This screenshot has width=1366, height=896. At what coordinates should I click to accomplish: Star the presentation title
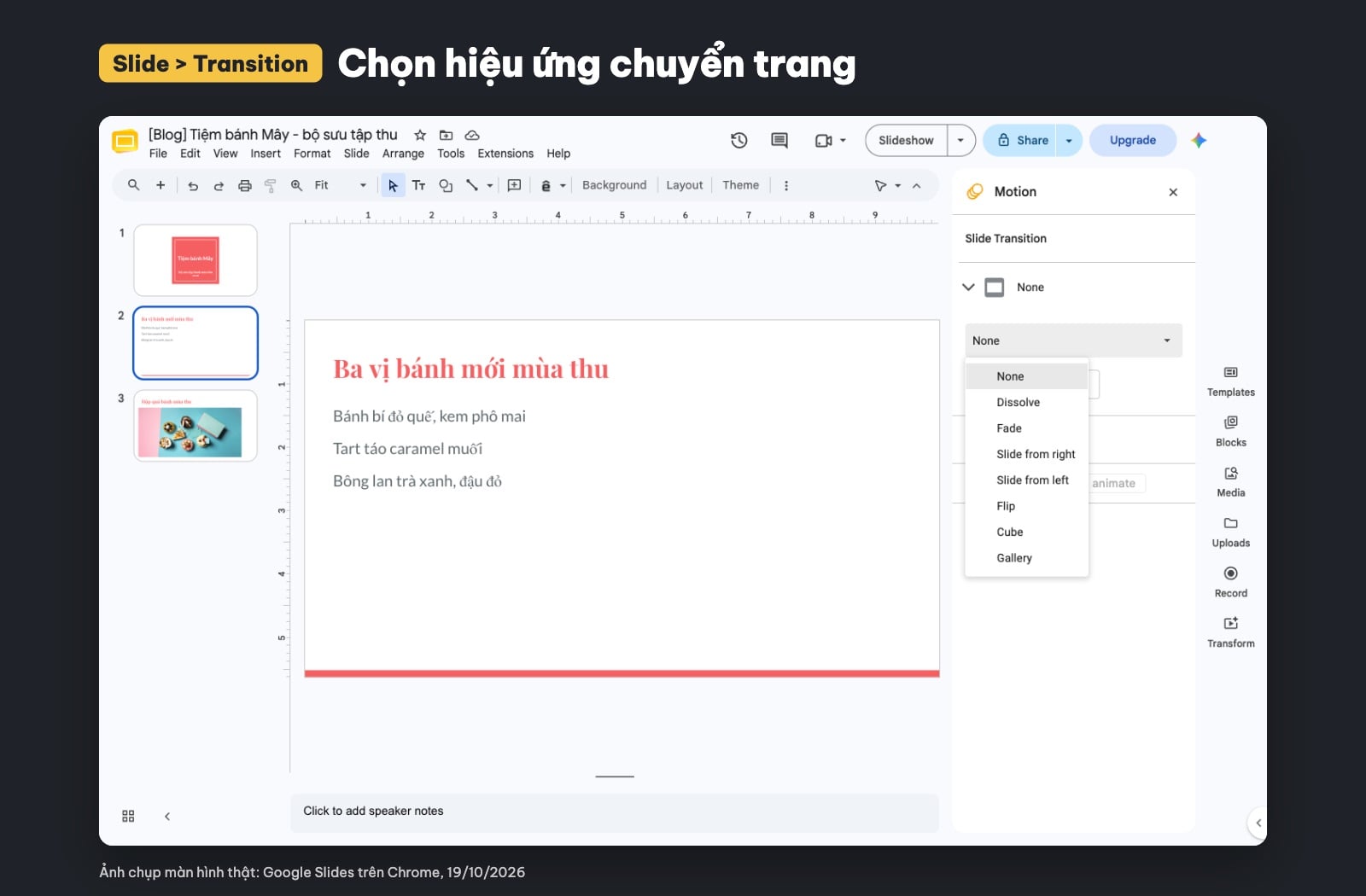(420, 135)
